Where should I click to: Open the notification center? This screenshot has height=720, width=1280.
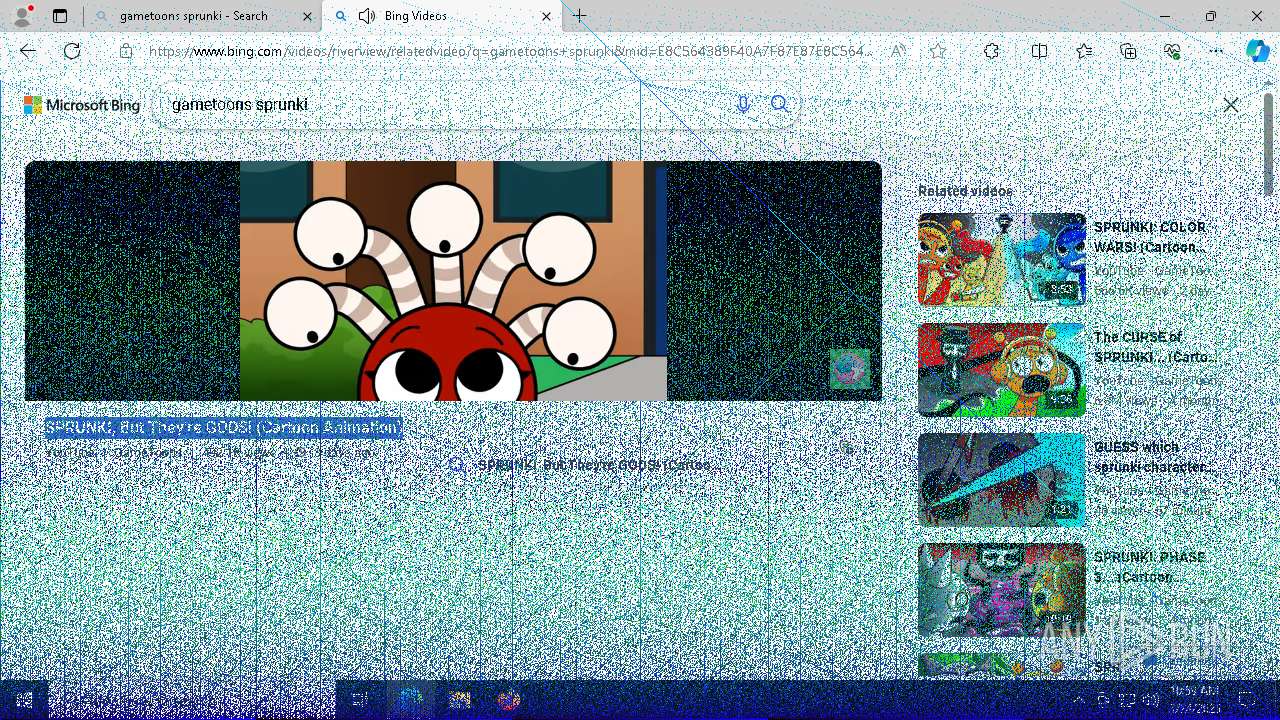click(1247, 700)
